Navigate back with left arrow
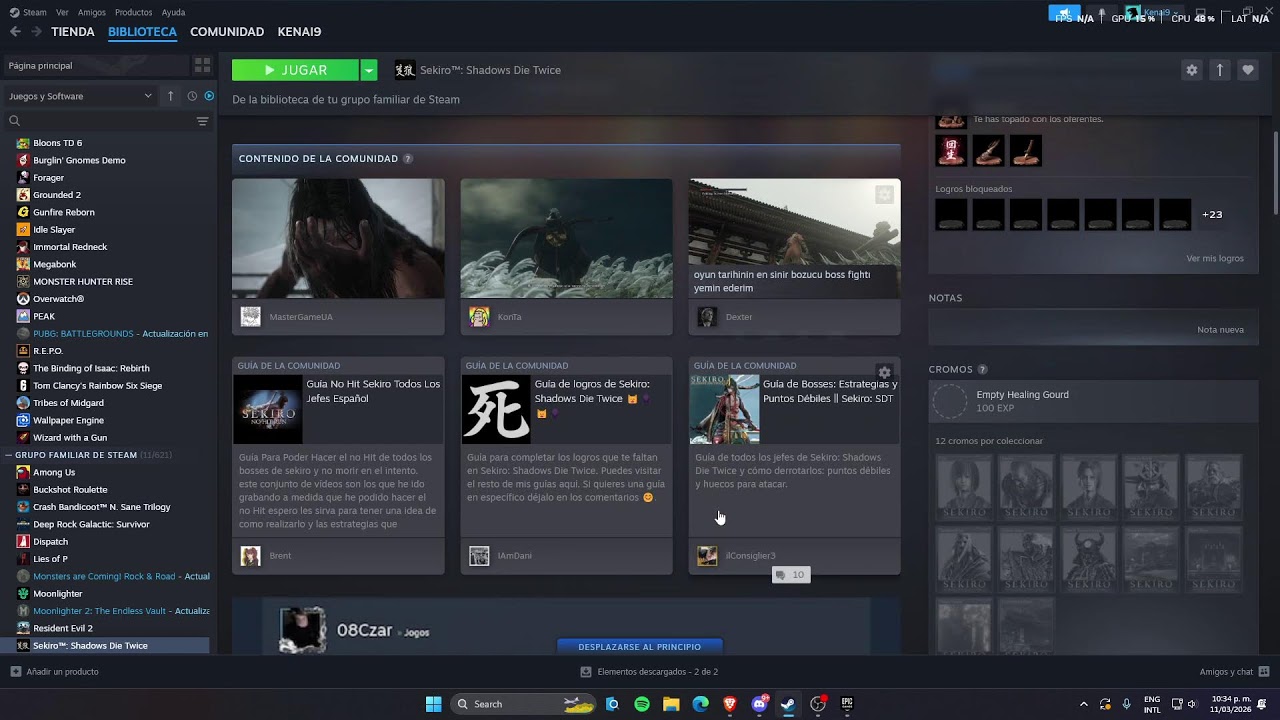Screen dimensions: 1280x720 (x=15, y=32)
